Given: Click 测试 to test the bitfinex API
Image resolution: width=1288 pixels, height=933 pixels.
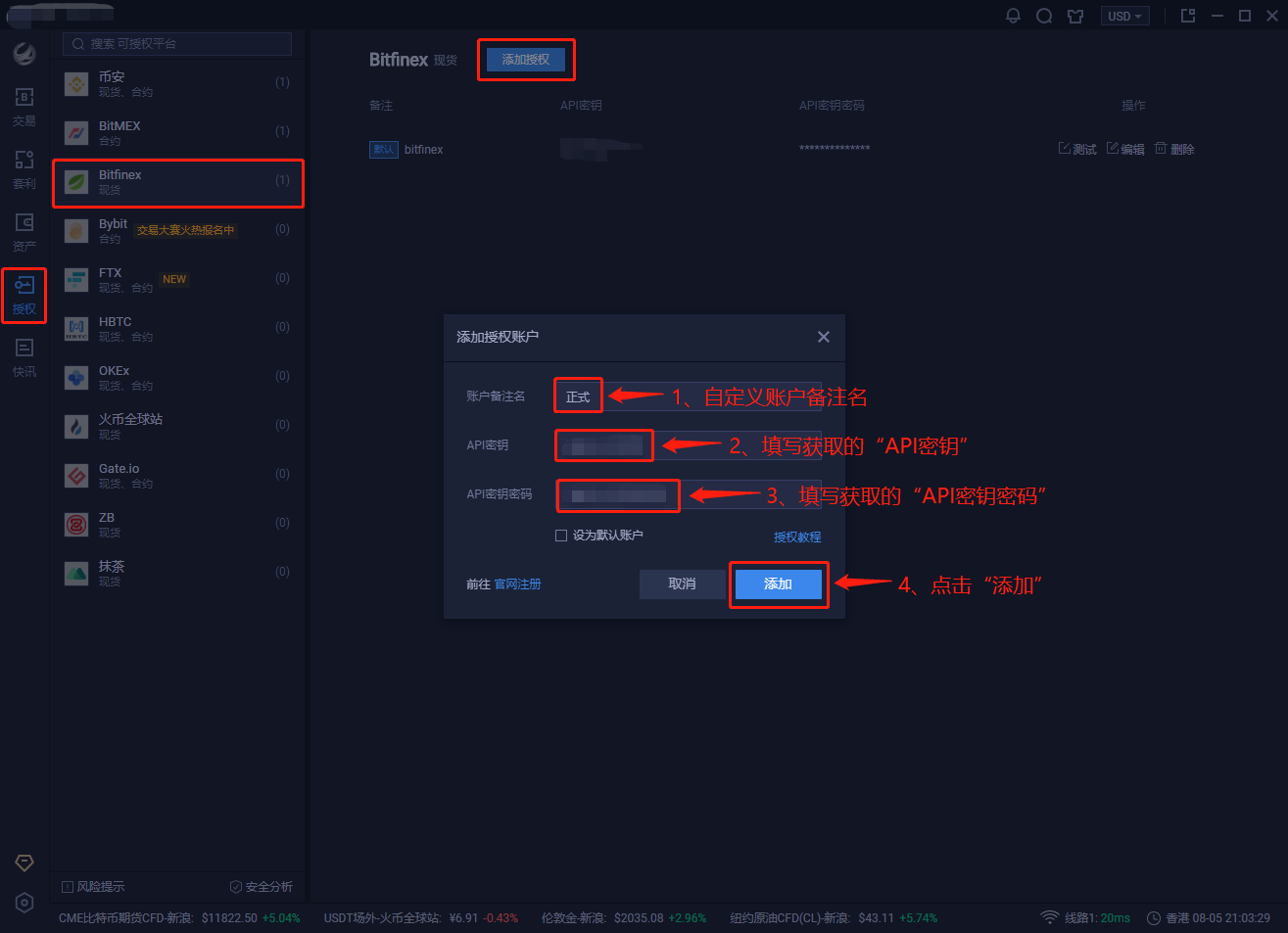Looking at the screenshot, I should [x=1077, y=149].
